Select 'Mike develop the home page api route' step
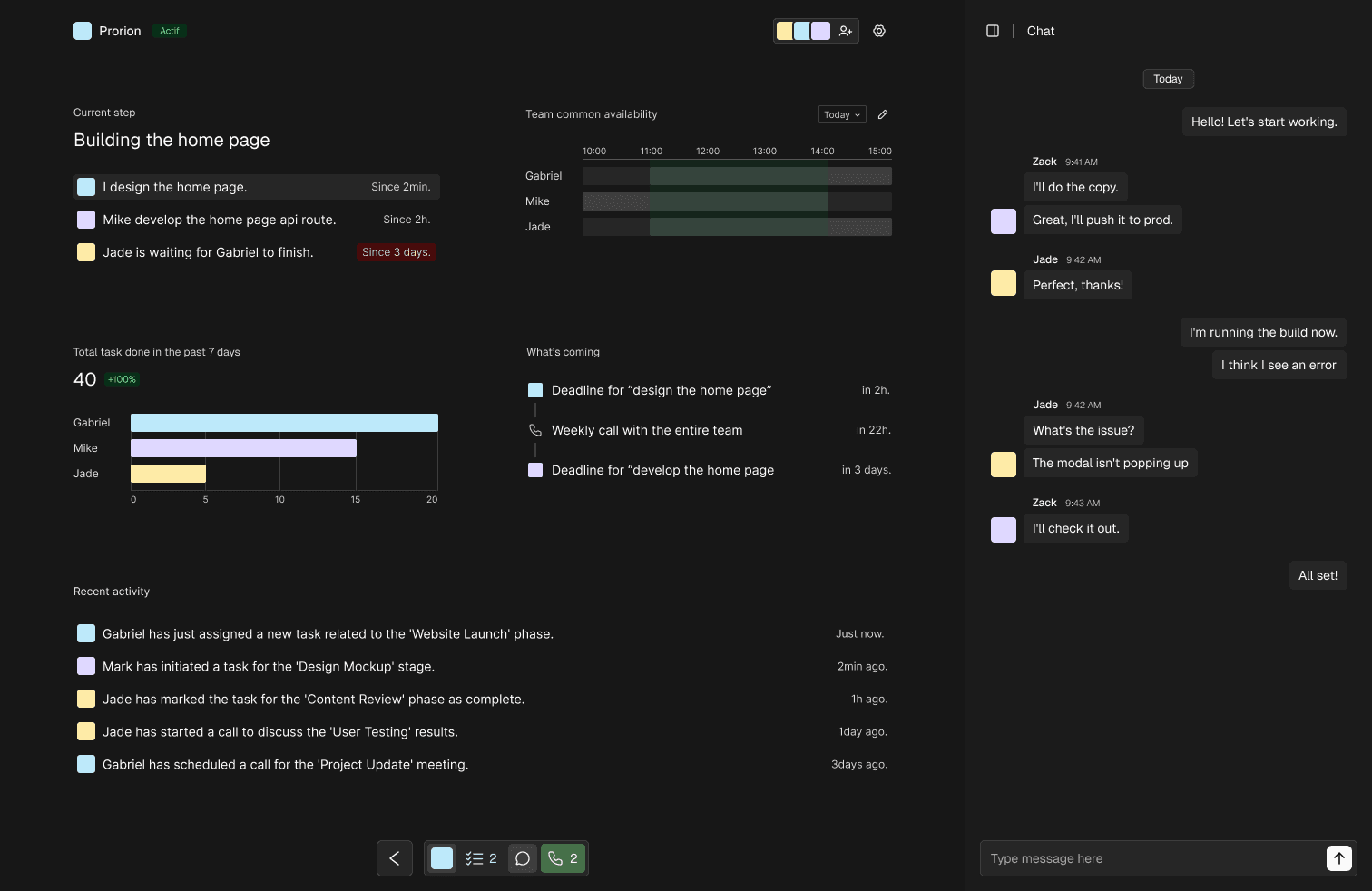The width and height of the screenshot is (1372, 891). coord(256,220)
